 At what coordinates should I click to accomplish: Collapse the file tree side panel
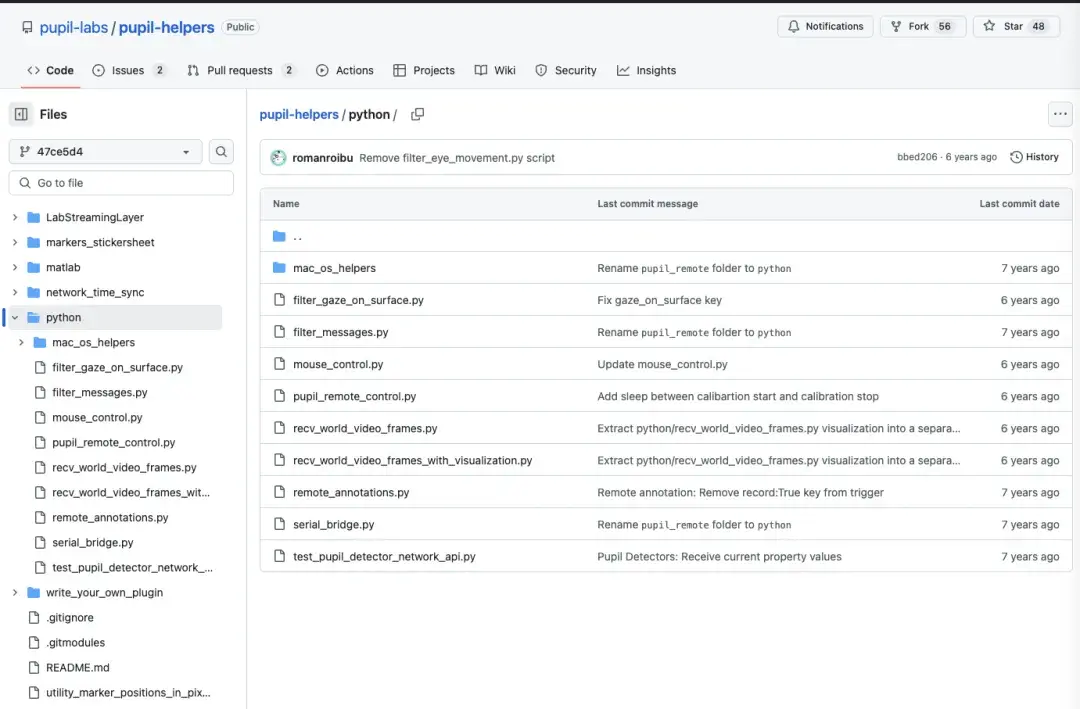click(21, 114)
